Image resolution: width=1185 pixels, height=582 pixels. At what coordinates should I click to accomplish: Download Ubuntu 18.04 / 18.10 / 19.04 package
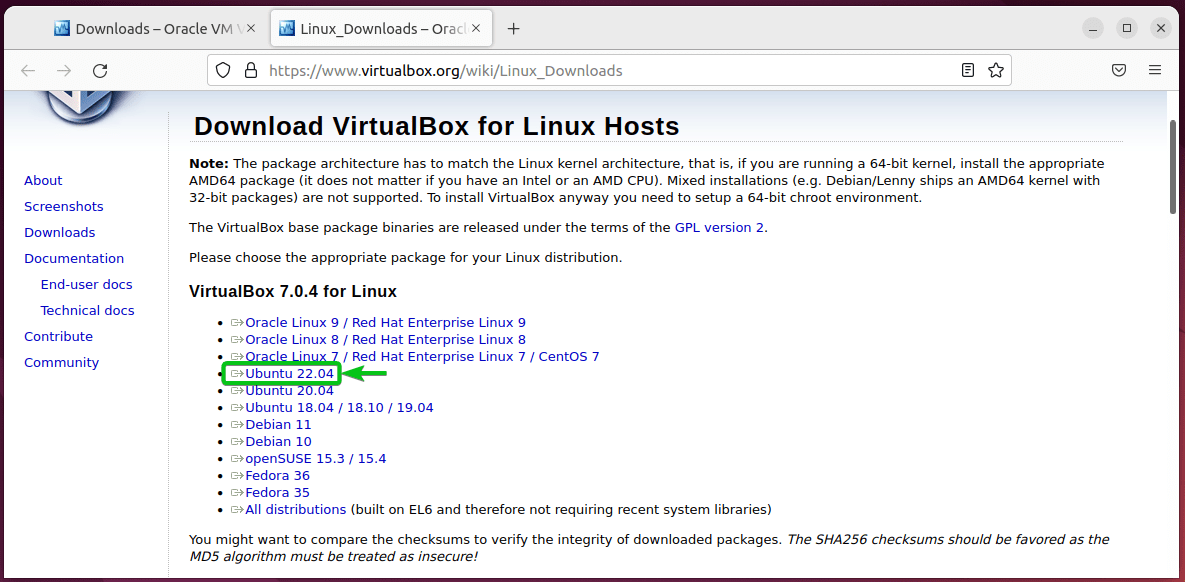(x=339, y=407)
